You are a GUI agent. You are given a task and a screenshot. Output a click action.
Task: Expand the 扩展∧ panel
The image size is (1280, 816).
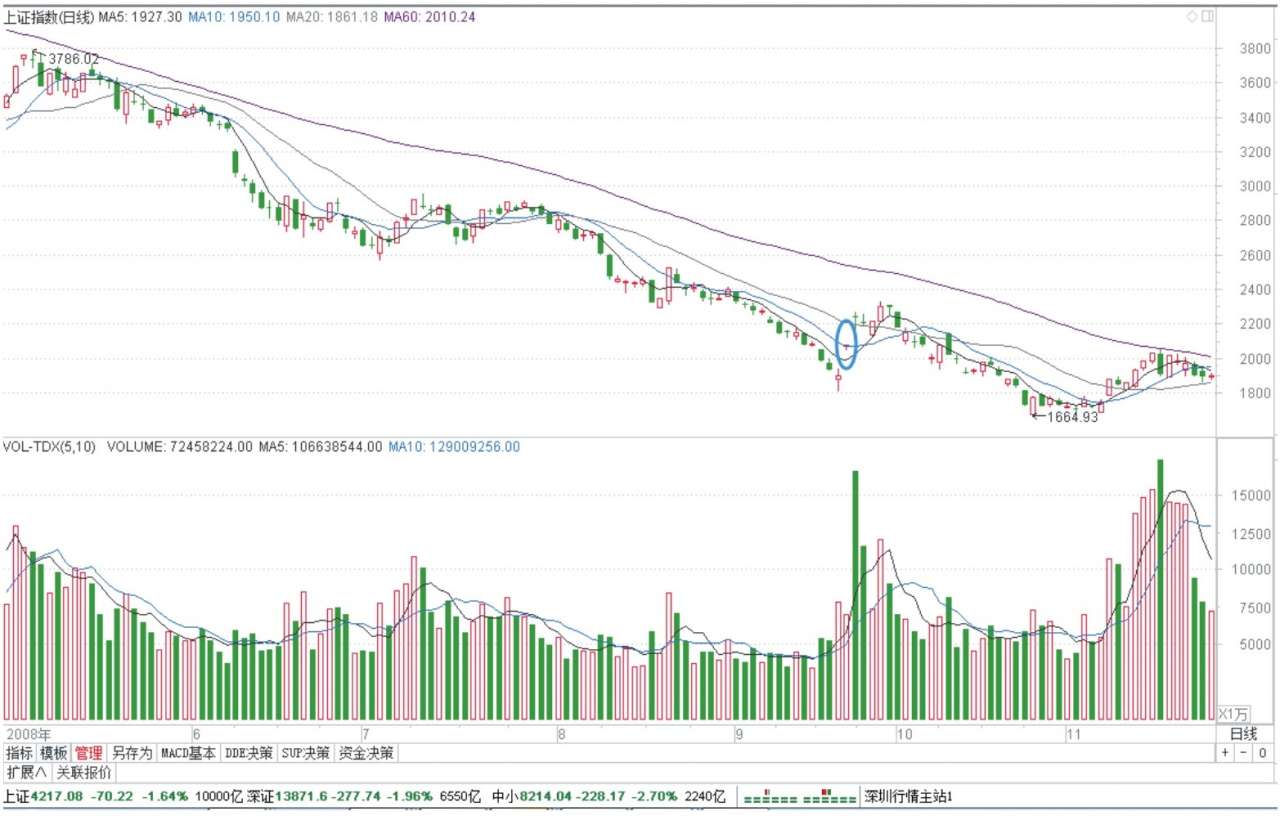tap(26, 773)
